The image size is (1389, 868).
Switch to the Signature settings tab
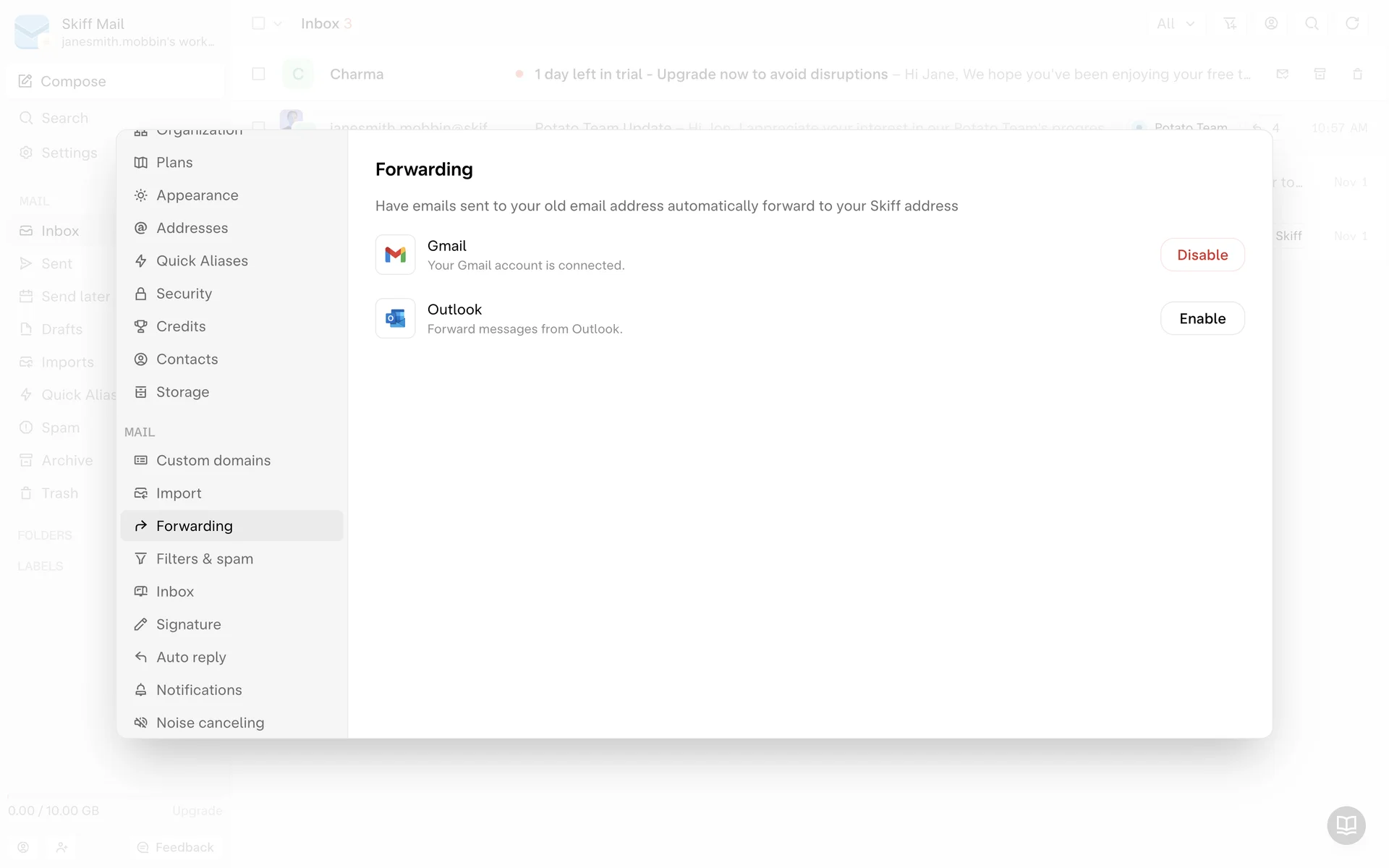click(188, 624)
